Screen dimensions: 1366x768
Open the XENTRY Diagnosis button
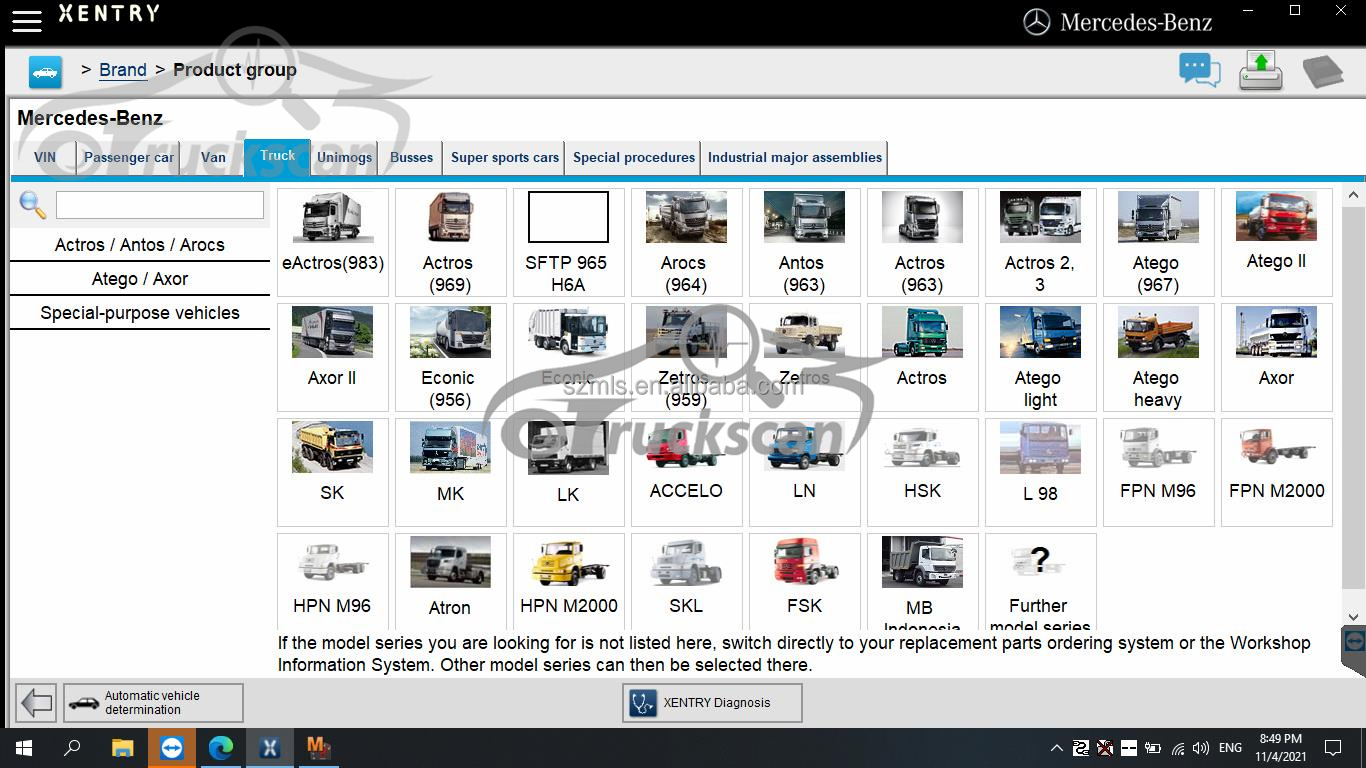coord(712,702)
